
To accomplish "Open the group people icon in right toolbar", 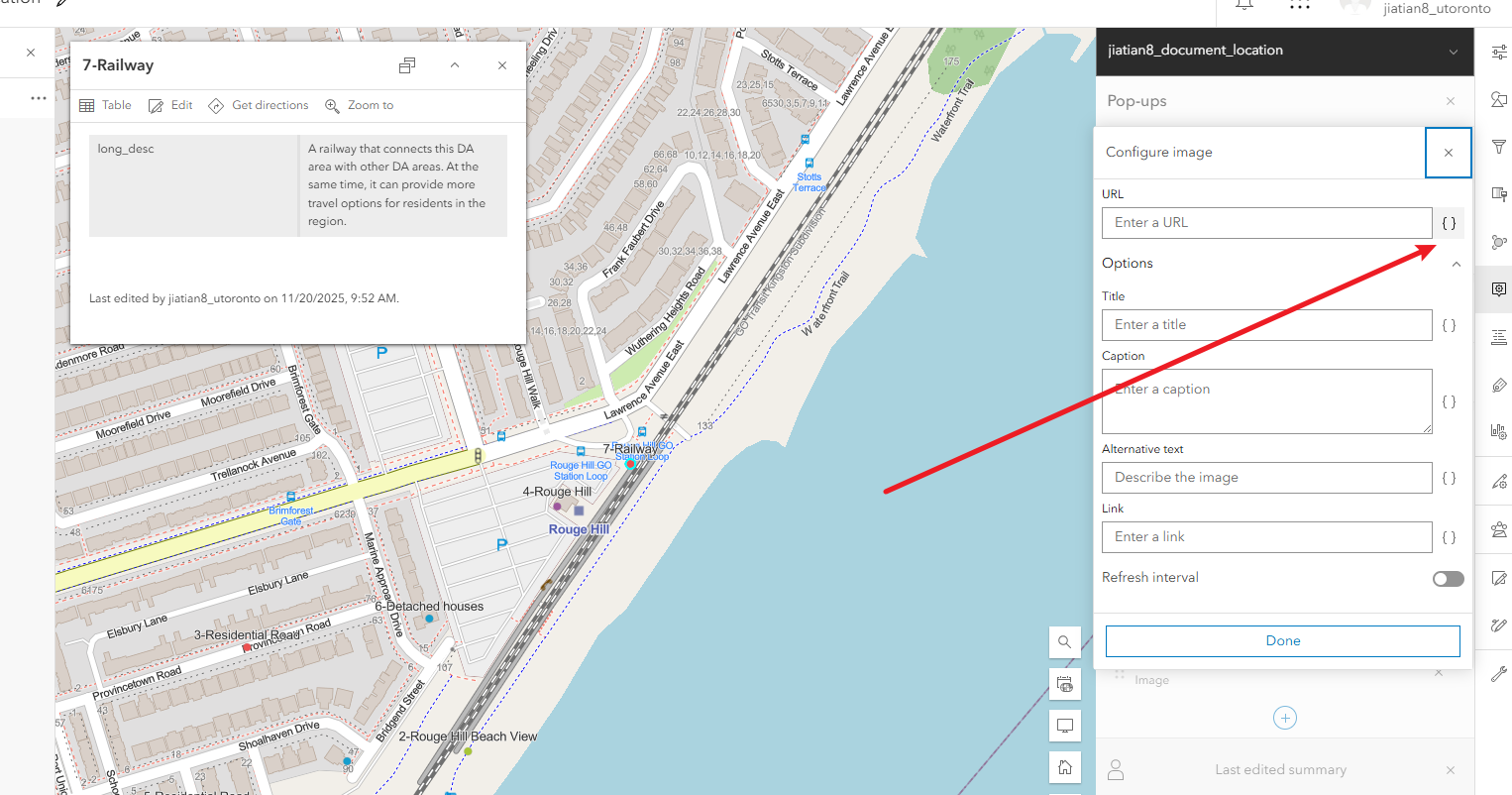I will (x=1499, y=529).
